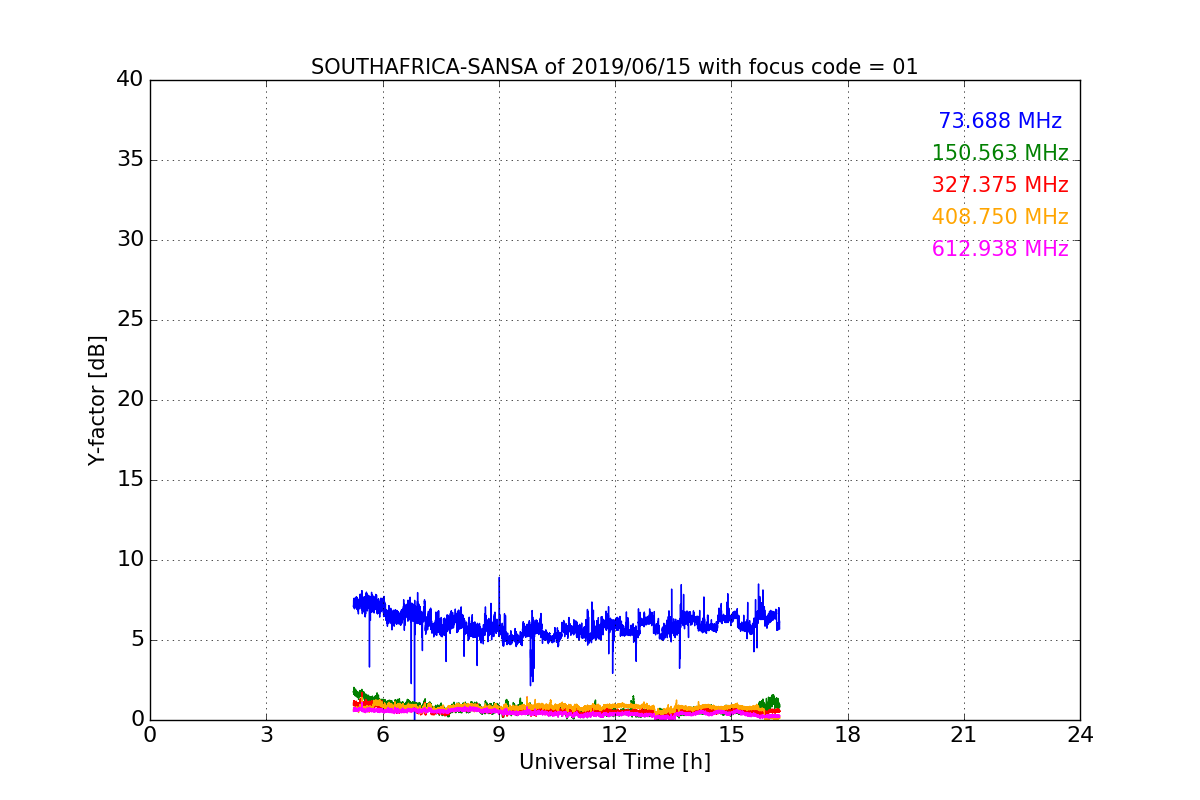Select the 408.750 MHz legend label
The width and height of the screenshot is (1200, 800).
point(1000,217)
